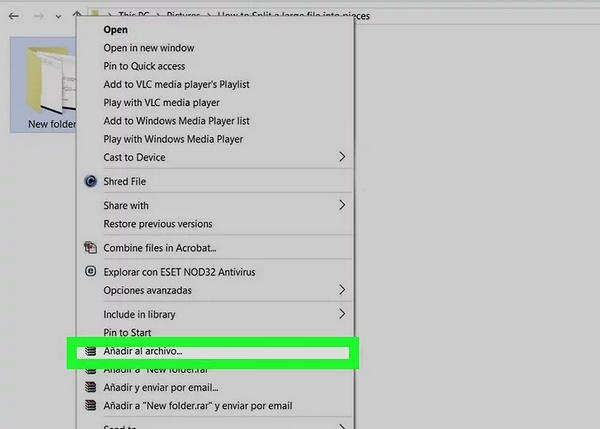Screen dimensions: 600x429
Task: Expand the Cast to Device submenu arrow
Action: point(342,157)
